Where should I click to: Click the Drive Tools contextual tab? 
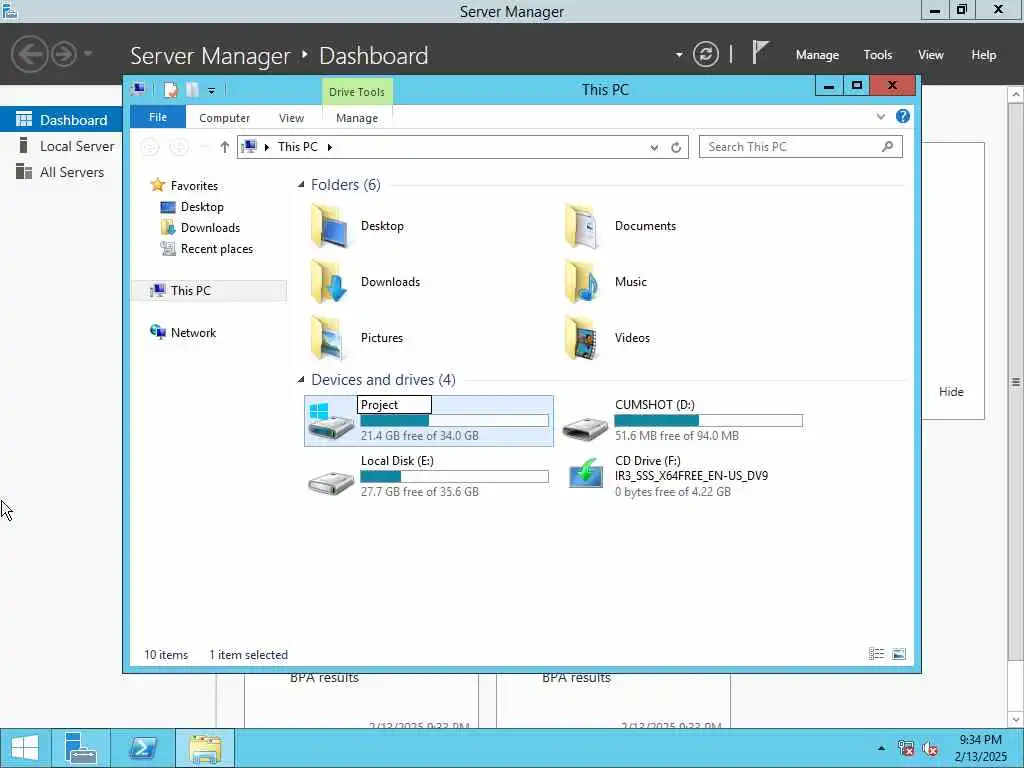click(x=357, y=91)
